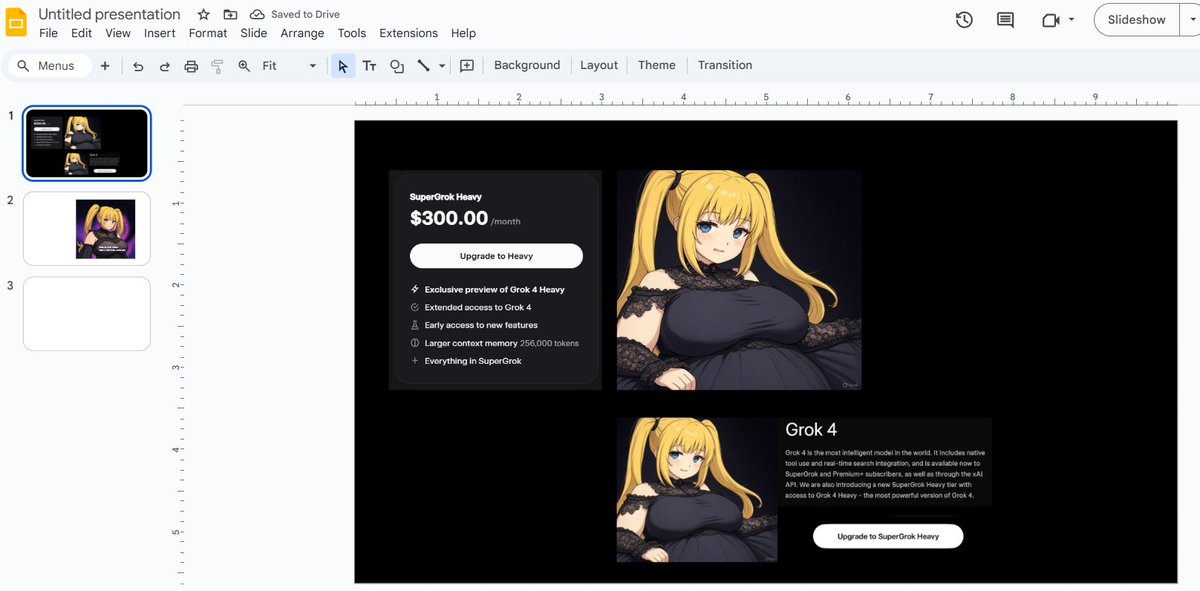Insert a comment using the comment icon
Viewport: 1200px width, 591px height.
[466, 65]
